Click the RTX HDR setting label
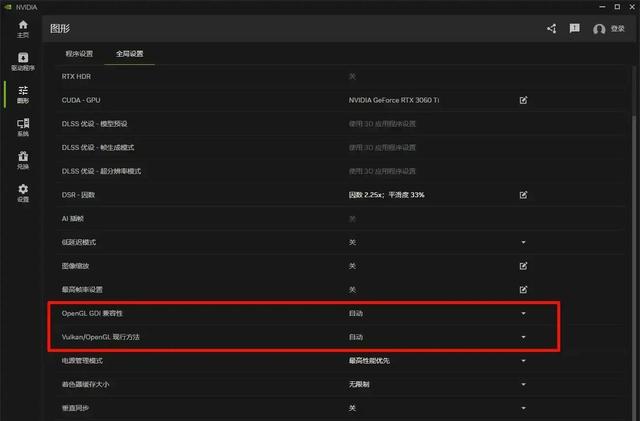This screenshot has width=640, height=421. click(76, 76)
